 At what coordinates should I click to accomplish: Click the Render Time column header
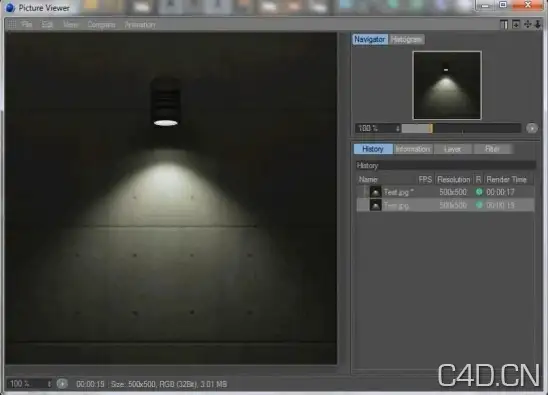(x=506, y=180)
